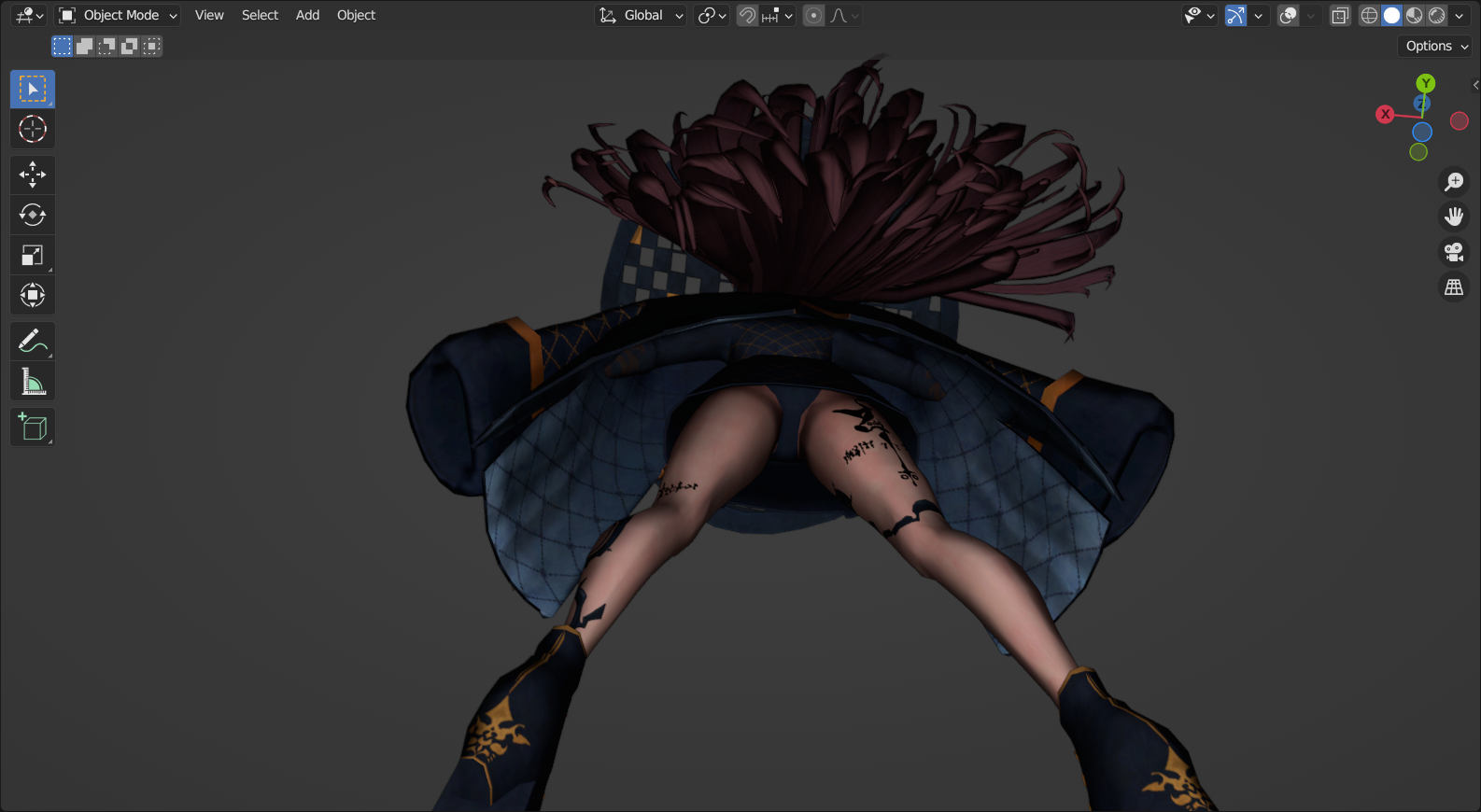Toggle snapping magnet button
Screen dimensions: 1481x812
click(x=747, y=16)
